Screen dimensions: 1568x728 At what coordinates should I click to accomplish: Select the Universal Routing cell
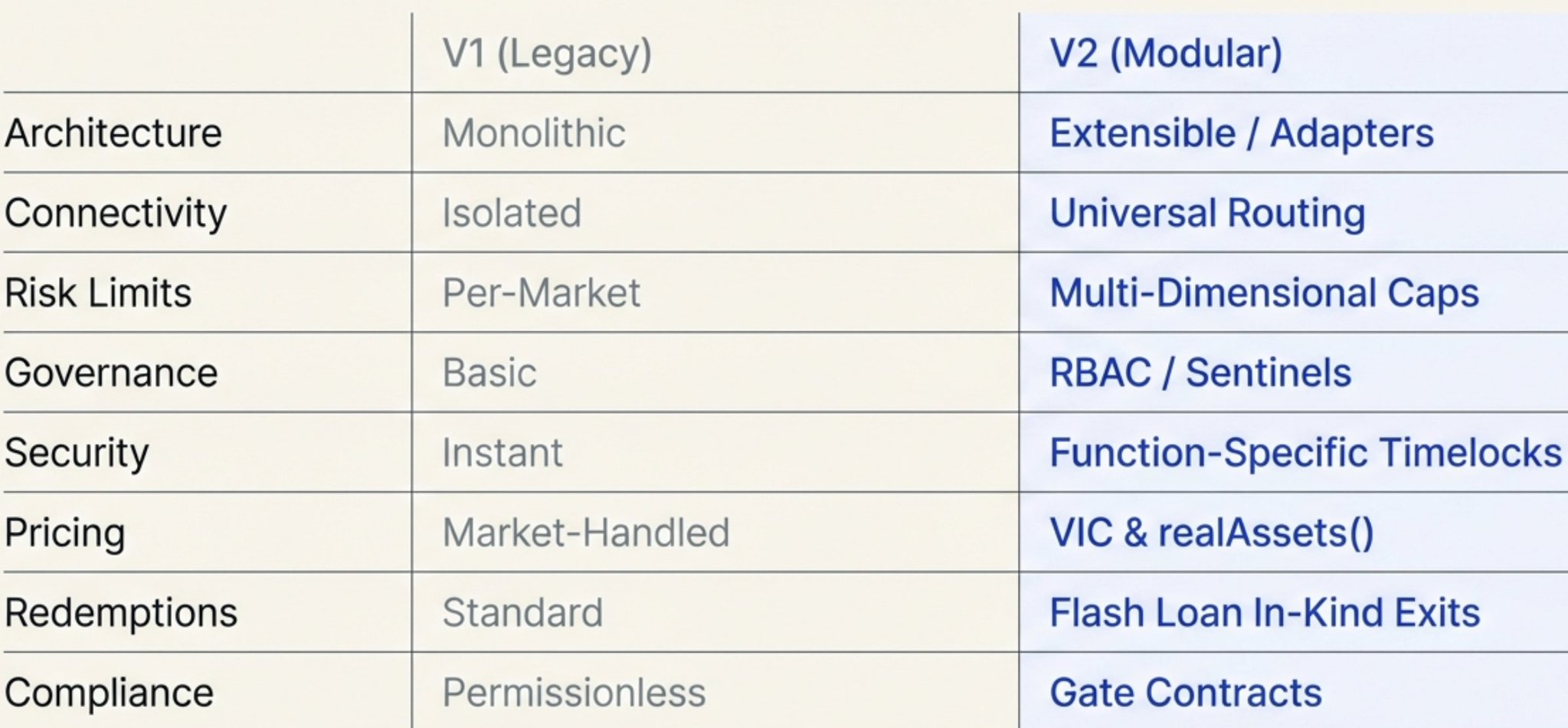point(1207,213)
